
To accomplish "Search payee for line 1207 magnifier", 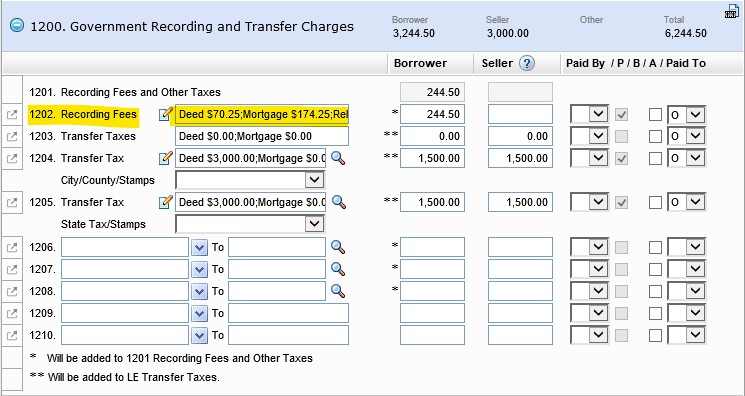I will coord(338,269).
